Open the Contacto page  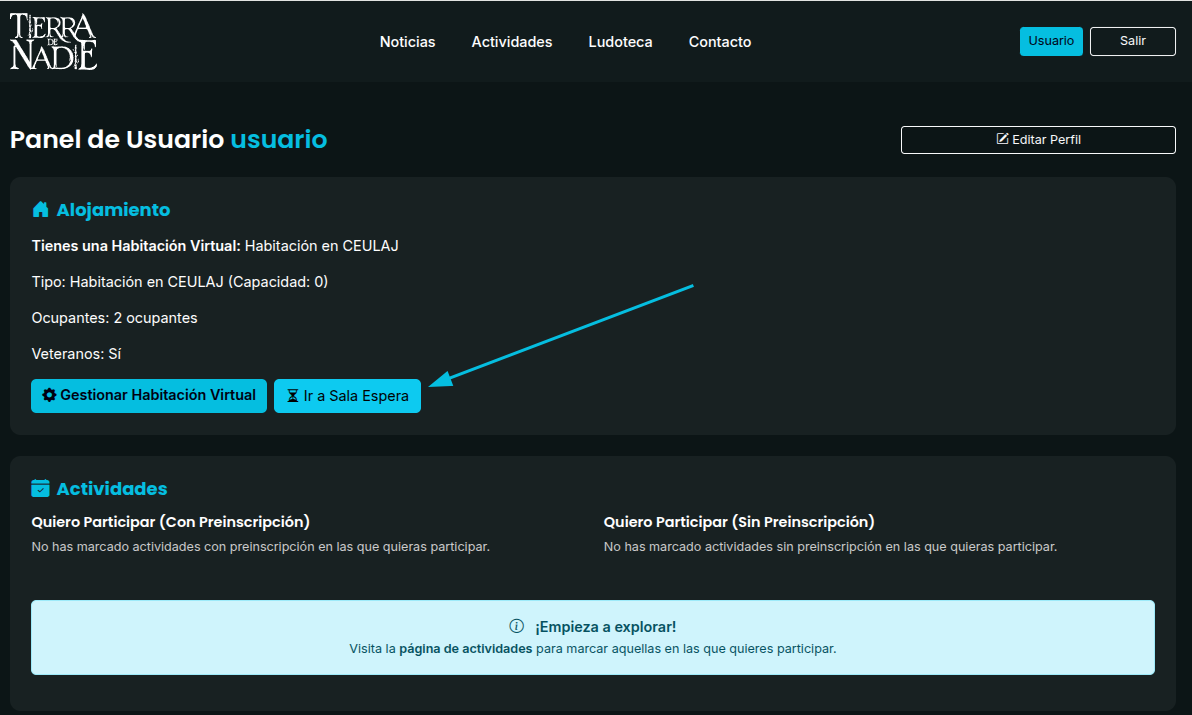pyautogui.click(x=720, y=42)
